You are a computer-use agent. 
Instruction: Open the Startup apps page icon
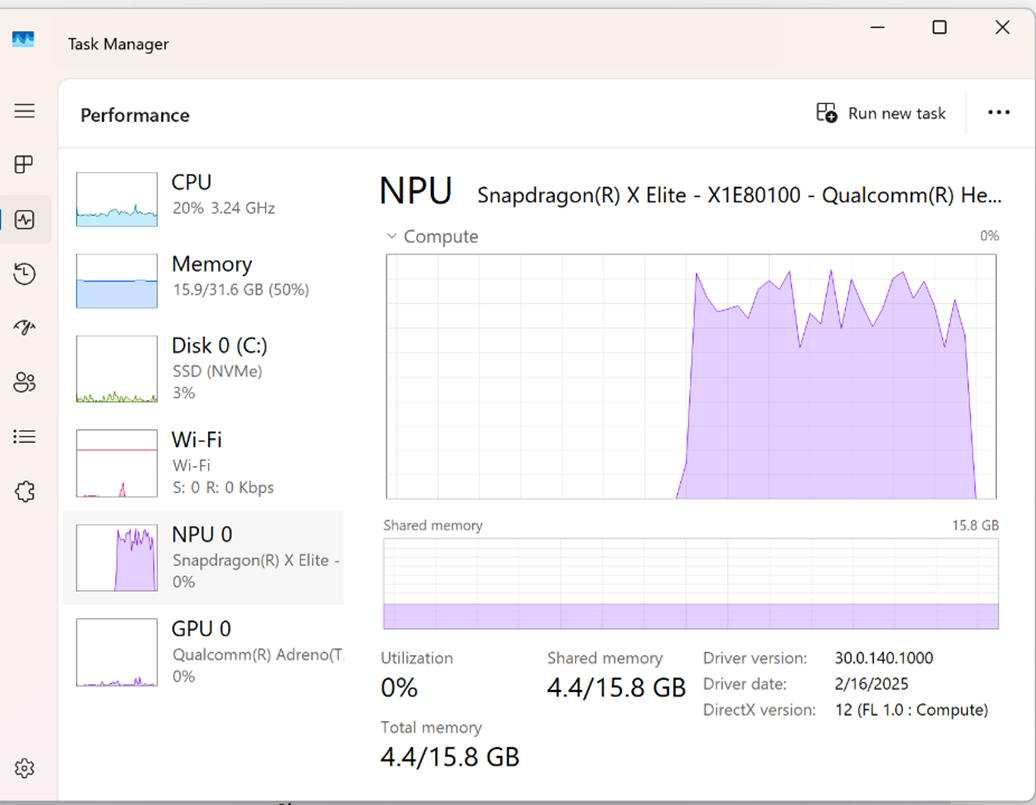25,328
